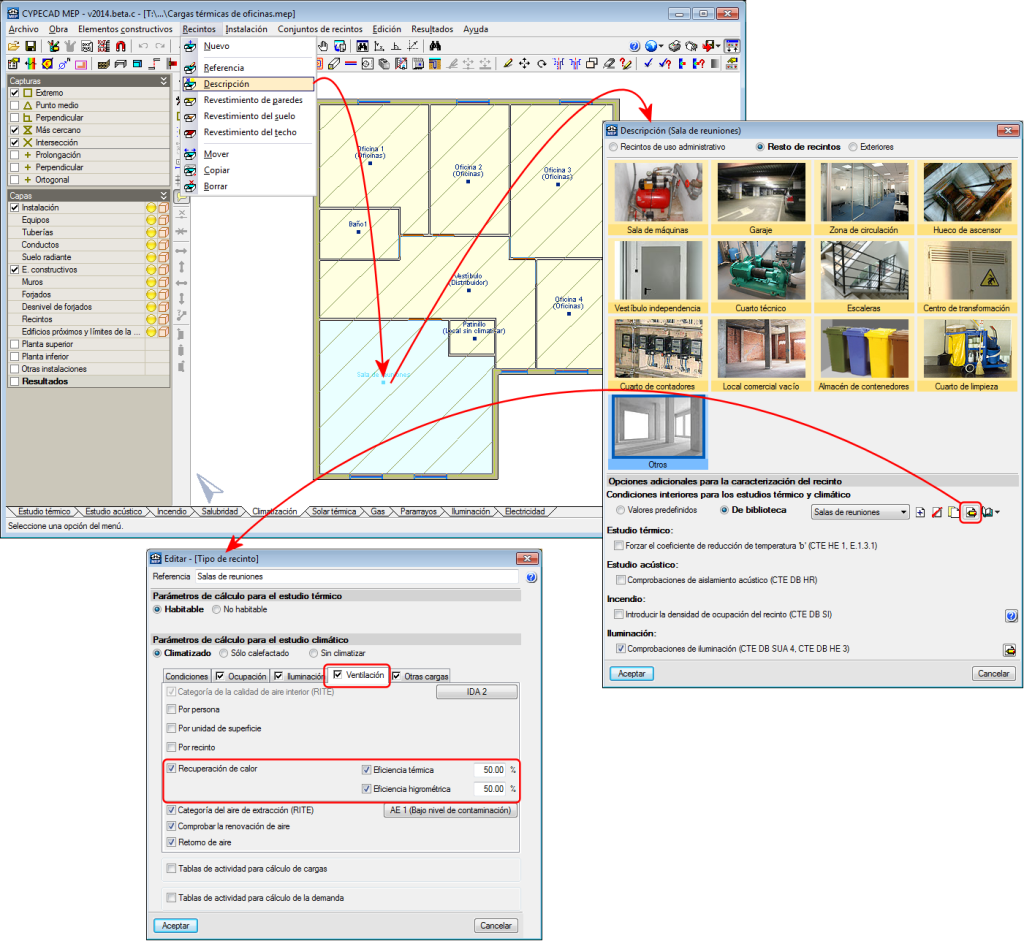Select the Resto de recintos radio button
This screenshot has height=941, width=1024.
(x=760, y=147)
